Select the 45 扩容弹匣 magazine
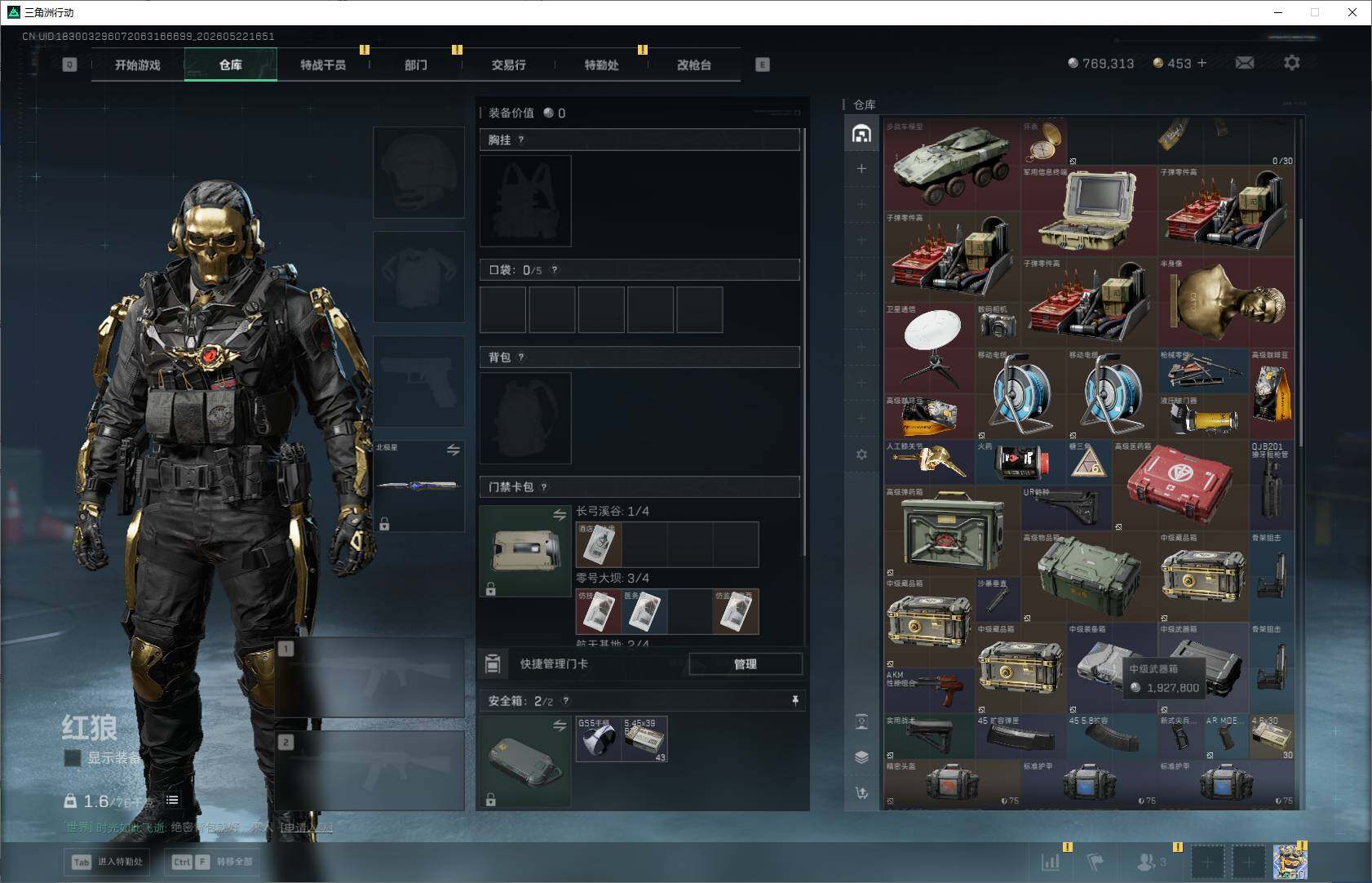Image resolution: width=1372 pixels, height=883 pixels. tap(1020, 736)
